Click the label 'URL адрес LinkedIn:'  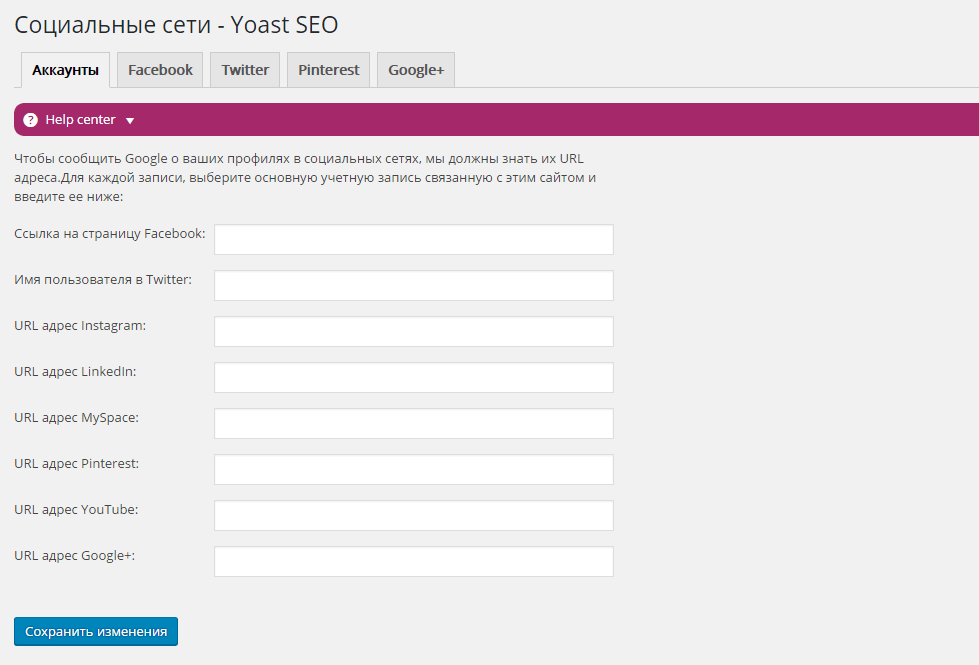[75, 372]
